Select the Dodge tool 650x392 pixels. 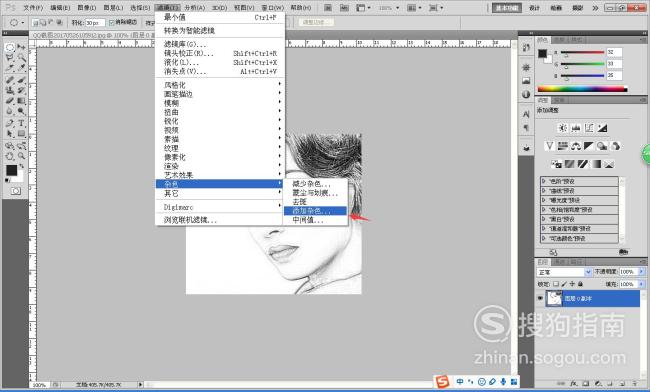pos(21,111)
